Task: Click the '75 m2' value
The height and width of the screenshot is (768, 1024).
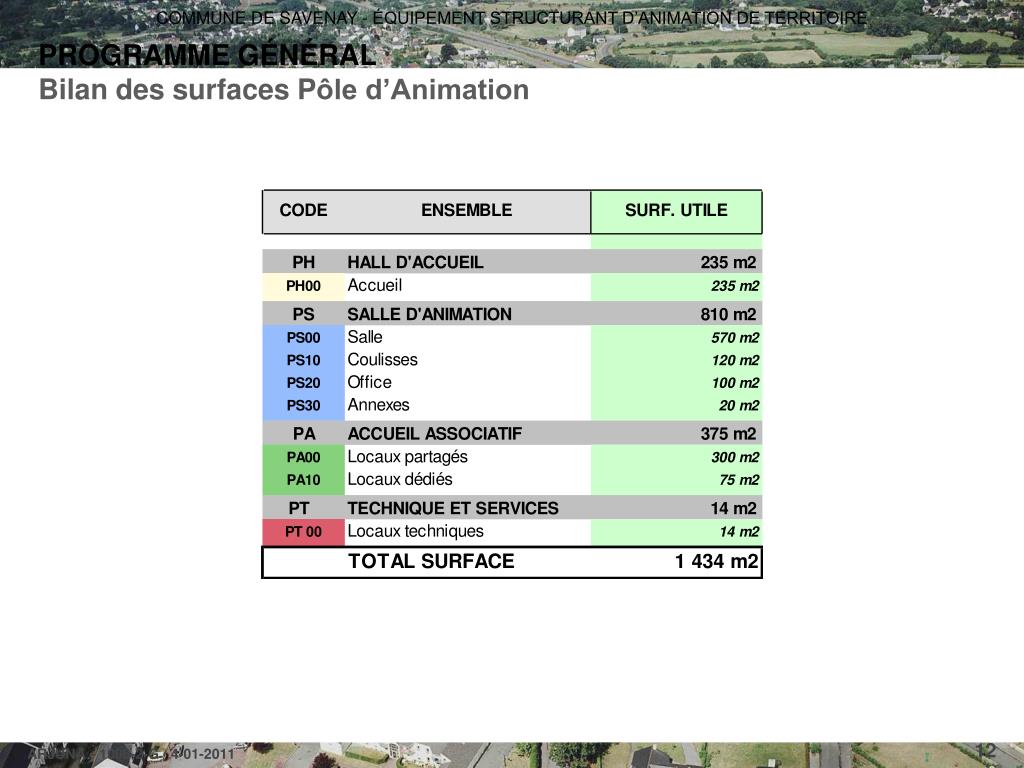Action: coord(739,480)
